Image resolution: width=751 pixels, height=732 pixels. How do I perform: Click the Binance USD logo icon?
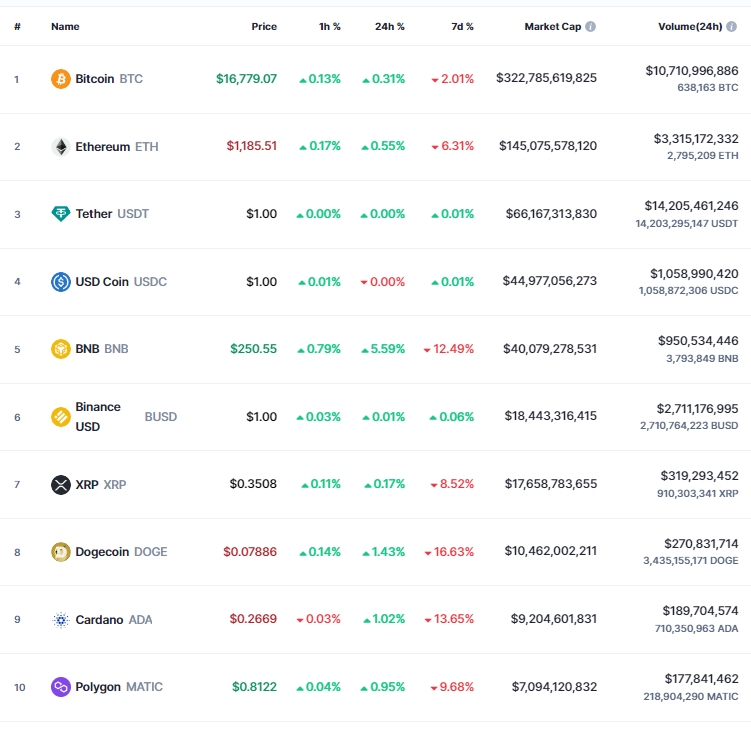pos(61,417)
